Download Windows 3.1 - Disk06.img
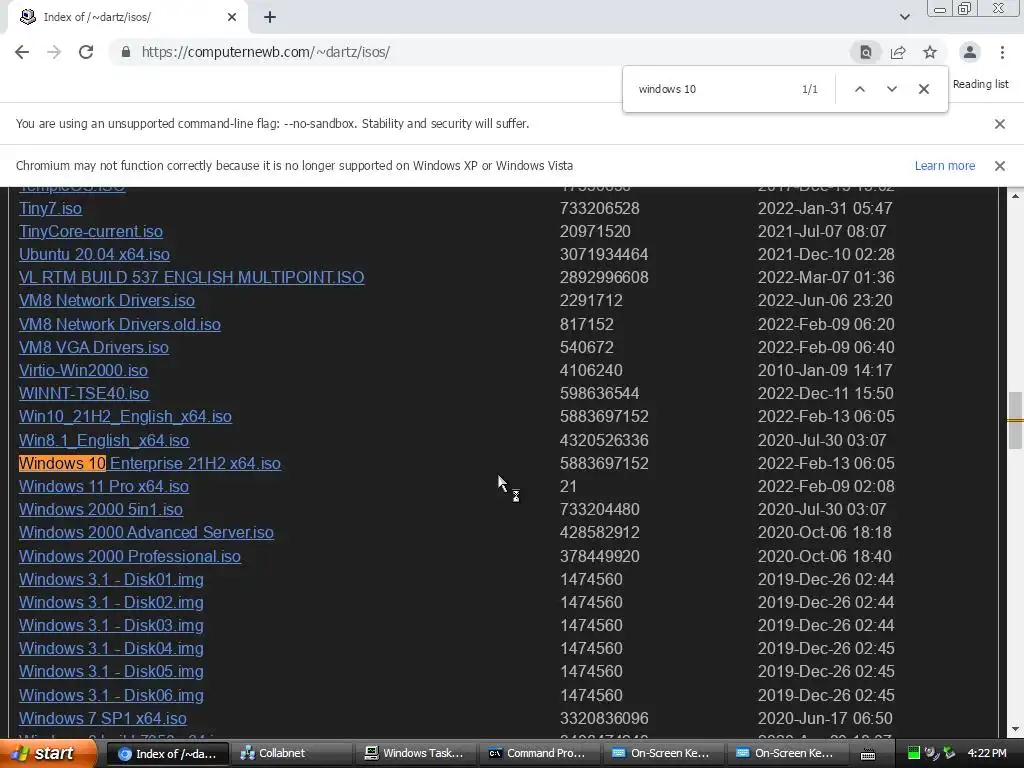1024x768 pixels. 111,695
